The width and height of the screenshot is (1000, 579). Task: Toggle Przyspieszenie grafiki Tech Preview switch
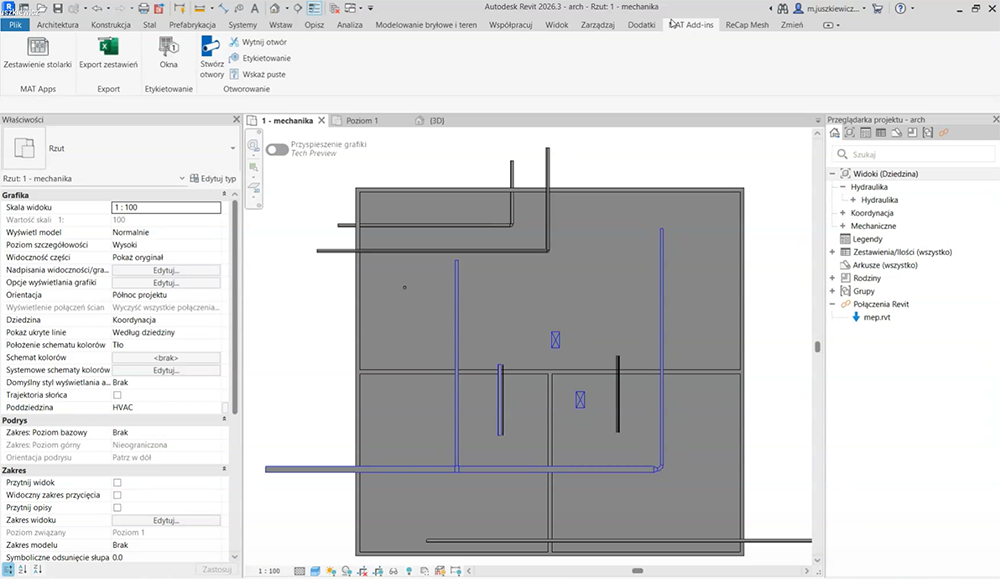tap(276, 149)
